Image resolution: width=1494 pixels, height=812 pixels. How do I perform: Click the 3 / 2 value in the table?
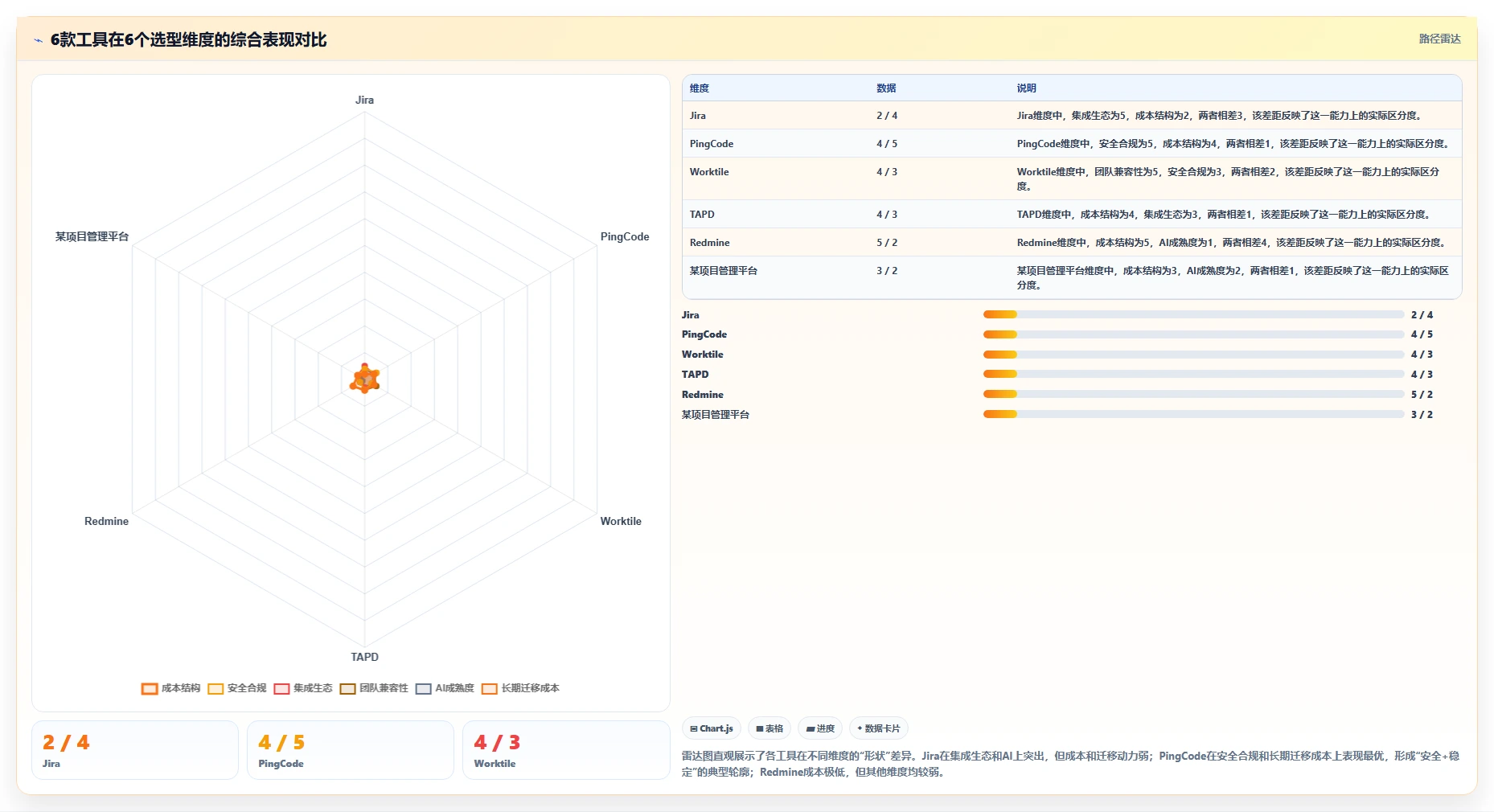pyautogui.click(x=887, y=271)
